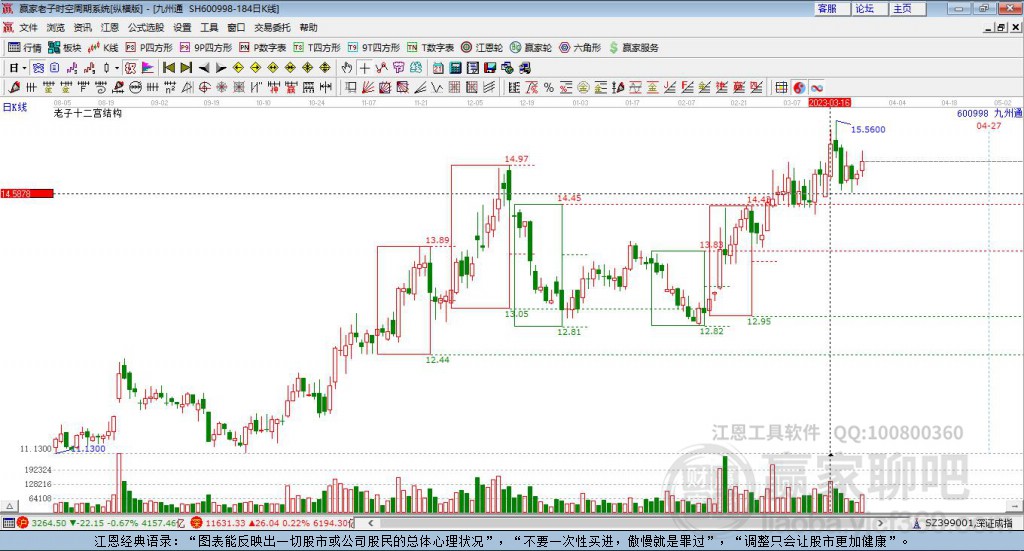This screenshot has height=551, width=1024.
Task: Click the pencil drawing tool icon
Action: [x=14, y=87]
